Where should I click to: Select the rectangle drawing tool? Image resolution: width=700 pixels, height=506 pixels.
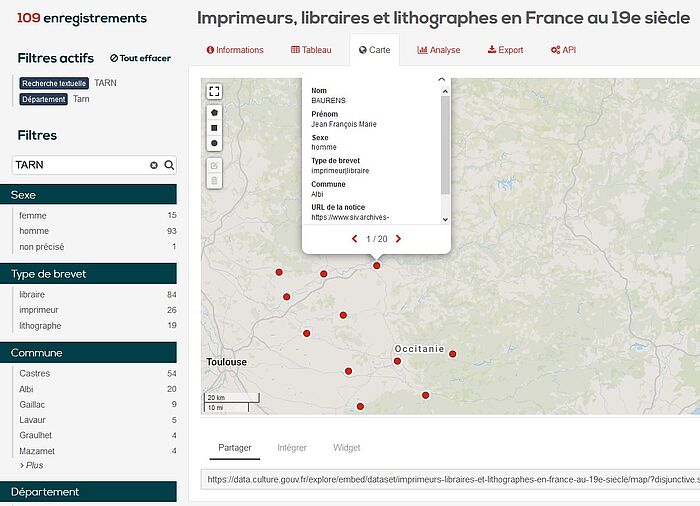(214, 128)
